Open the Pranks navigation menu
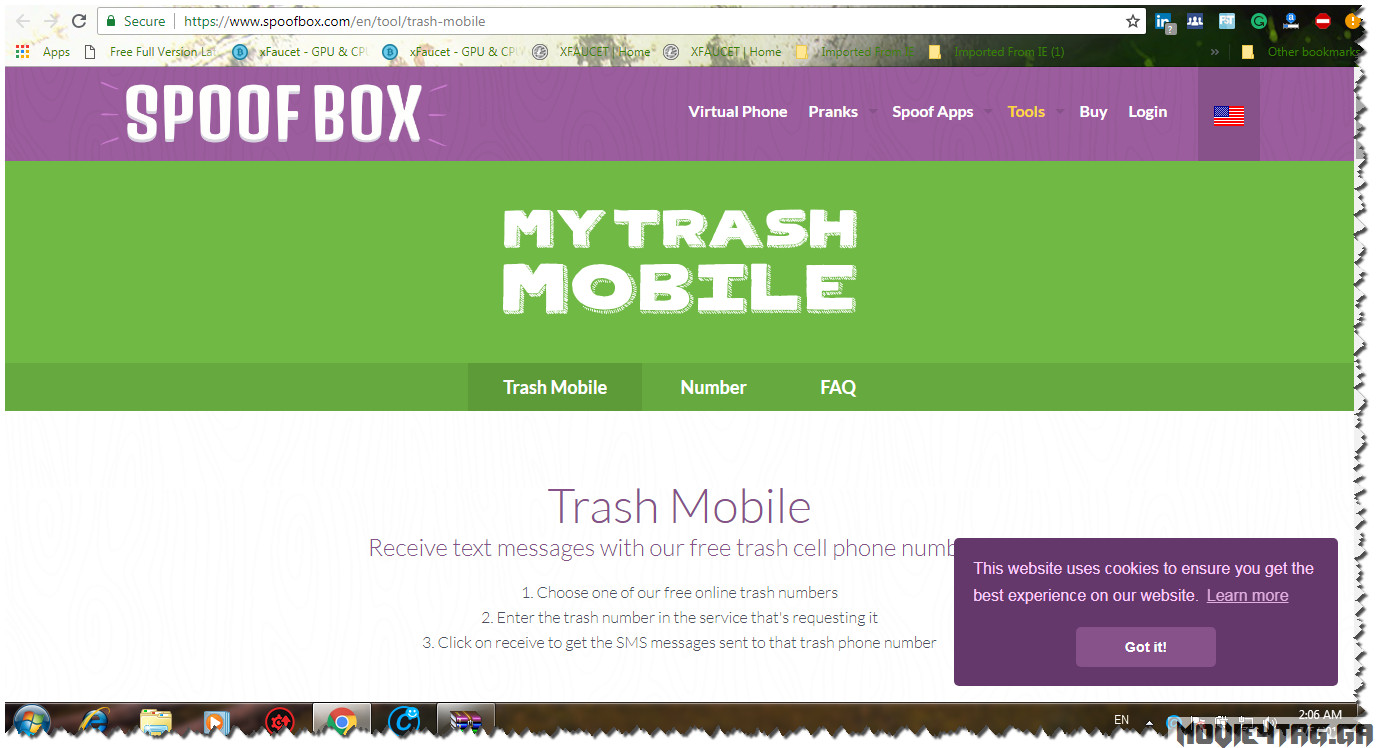This screenshot has width=1377, height=748. click(x=834, y=112)
